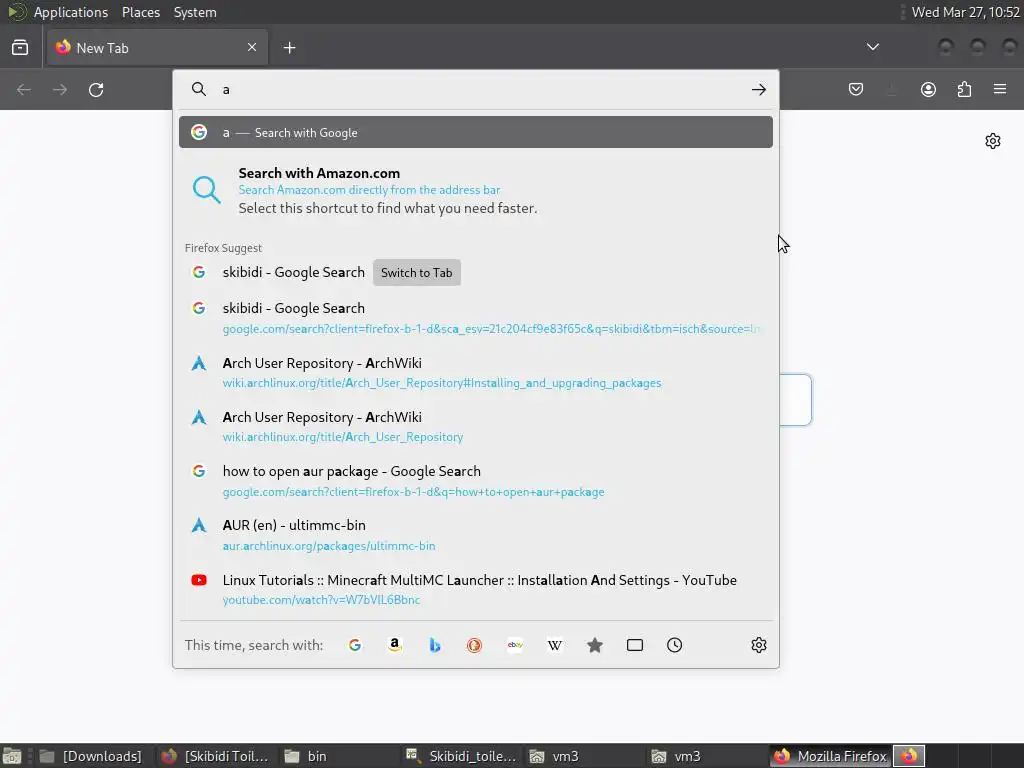Open the Firefox hamburger menu
This screenshot has width=1024, height=768.
pyautogui.click(x=1000, y=89)
